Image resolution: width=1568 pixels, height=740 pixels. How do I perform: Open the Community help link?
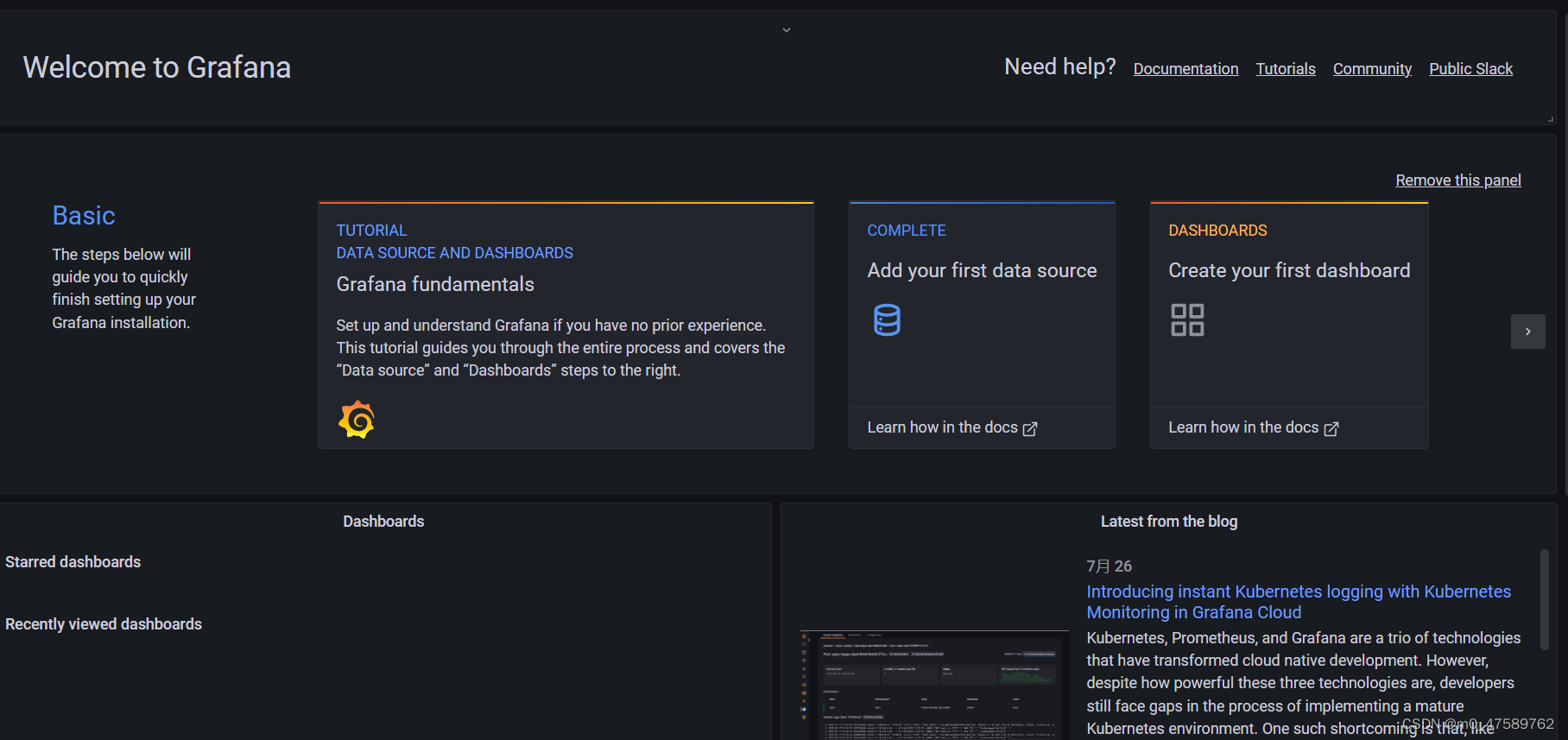[1372, 69]
